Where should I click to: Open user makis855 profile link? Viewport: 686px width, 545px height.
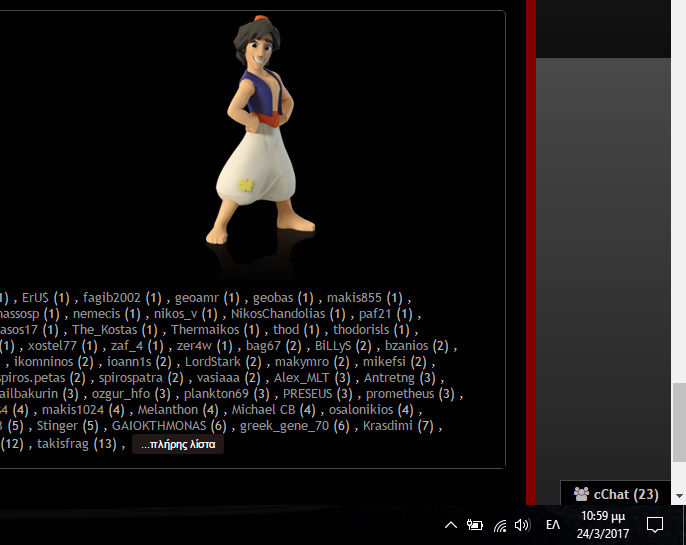pos(354,298)
